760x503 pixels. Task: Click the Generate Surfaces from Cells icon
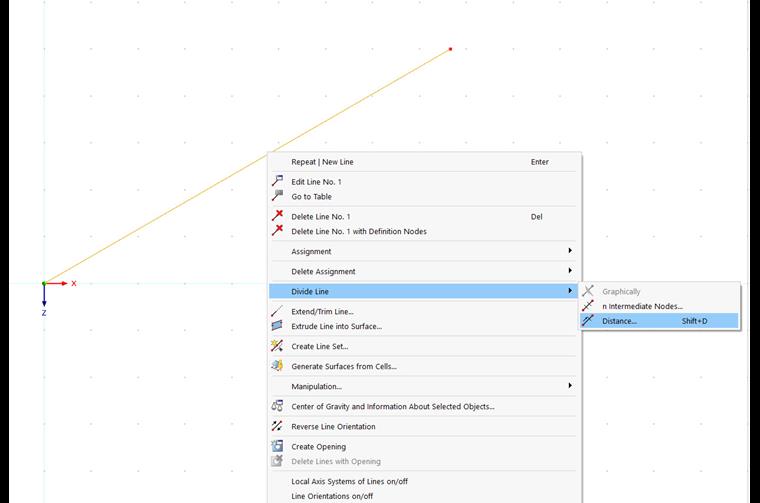(x=277, y=365)
